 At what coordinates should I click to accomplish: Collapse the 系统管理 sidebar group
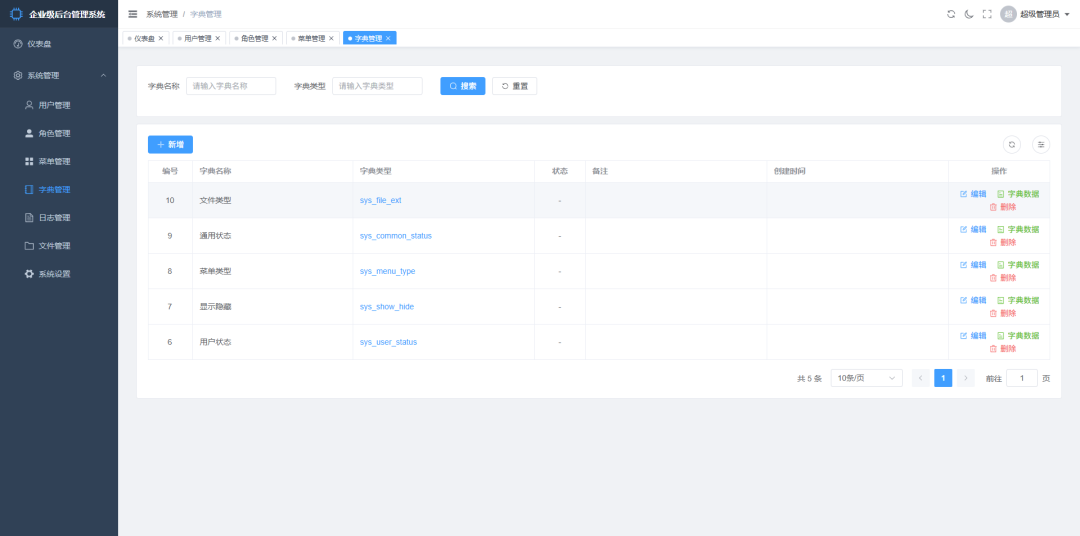pos(59,76)
